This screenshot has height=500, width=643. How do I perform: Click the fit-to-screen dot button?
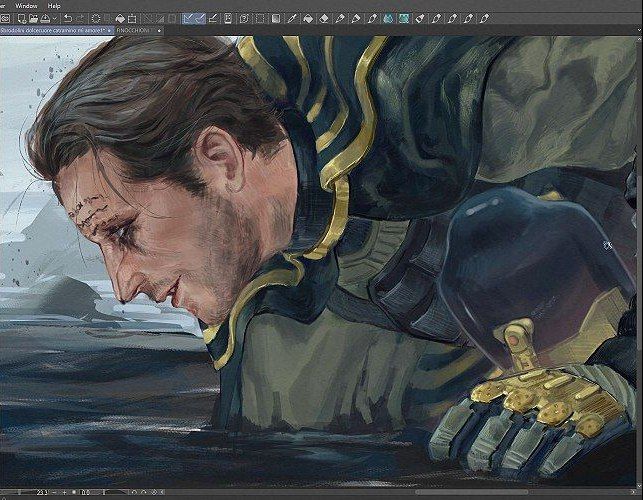[74, 492]
